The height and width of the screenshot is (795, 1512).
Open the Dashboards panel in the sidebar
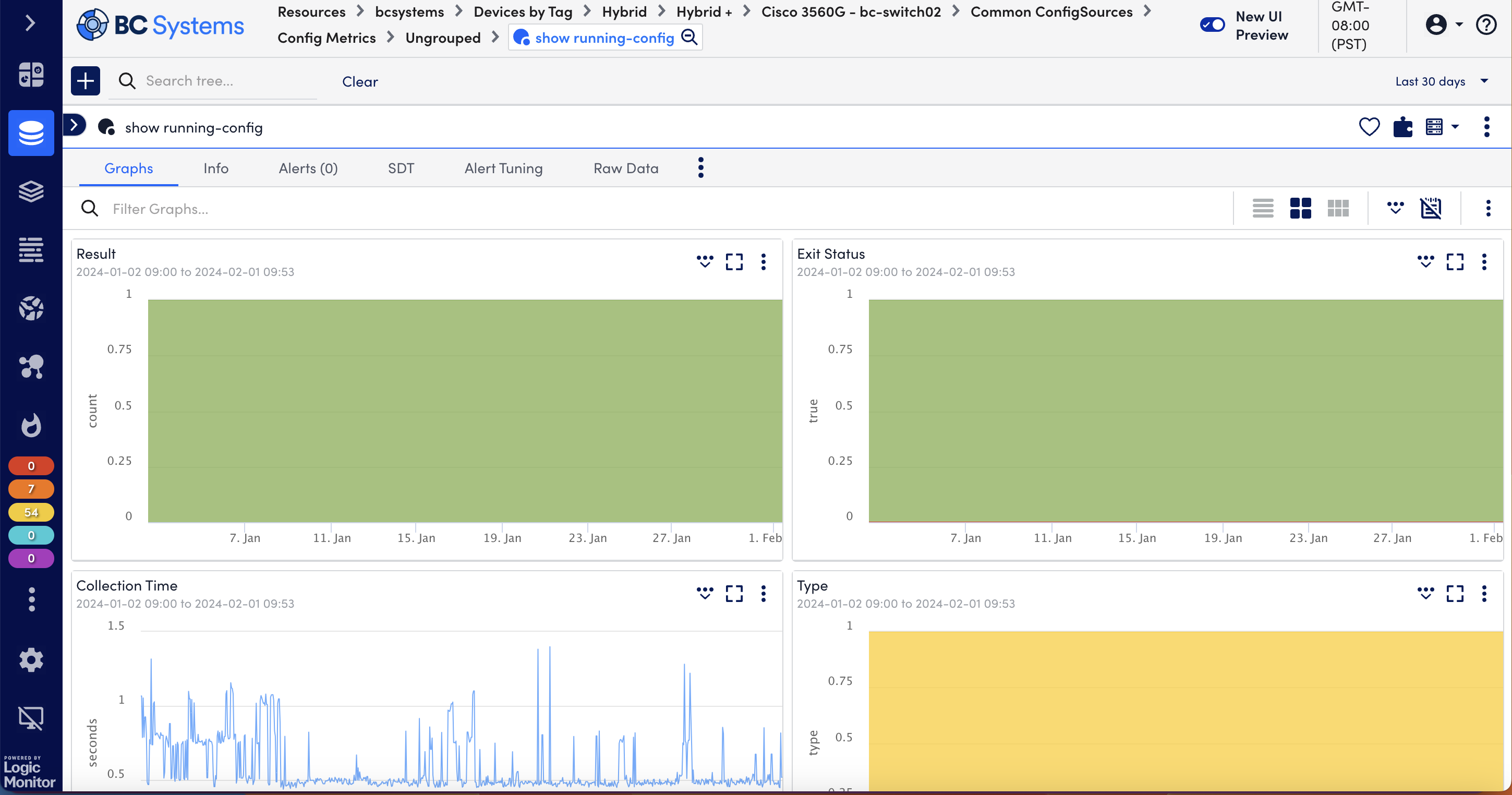click(31, 75)
